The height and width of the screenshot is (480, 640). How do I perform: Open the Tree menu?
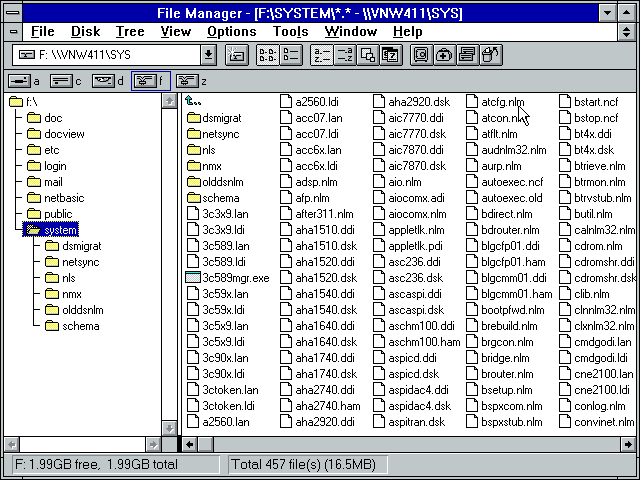point(130,32)
